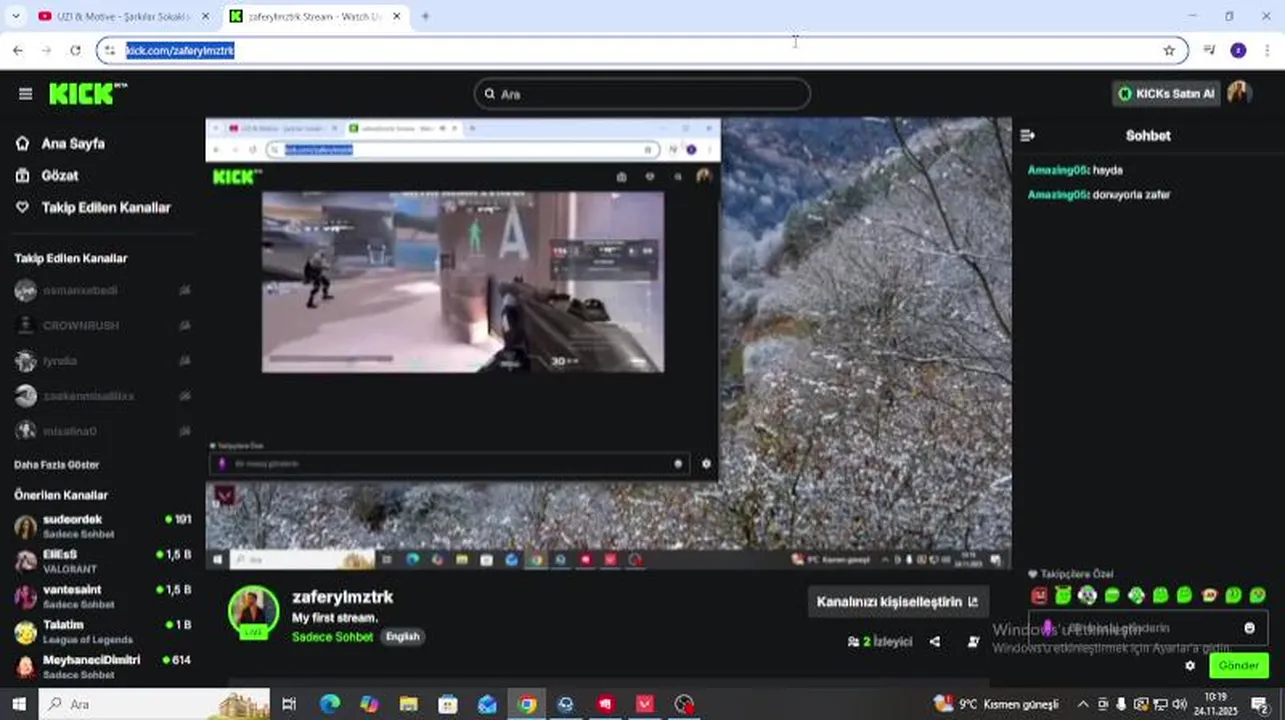
Task: Reload the page
Action: [x=75, y=50]
